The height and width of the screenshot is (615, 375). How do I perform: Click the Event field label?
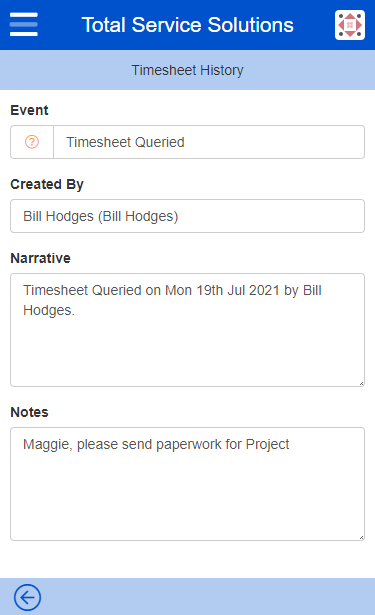coord(29,110)
